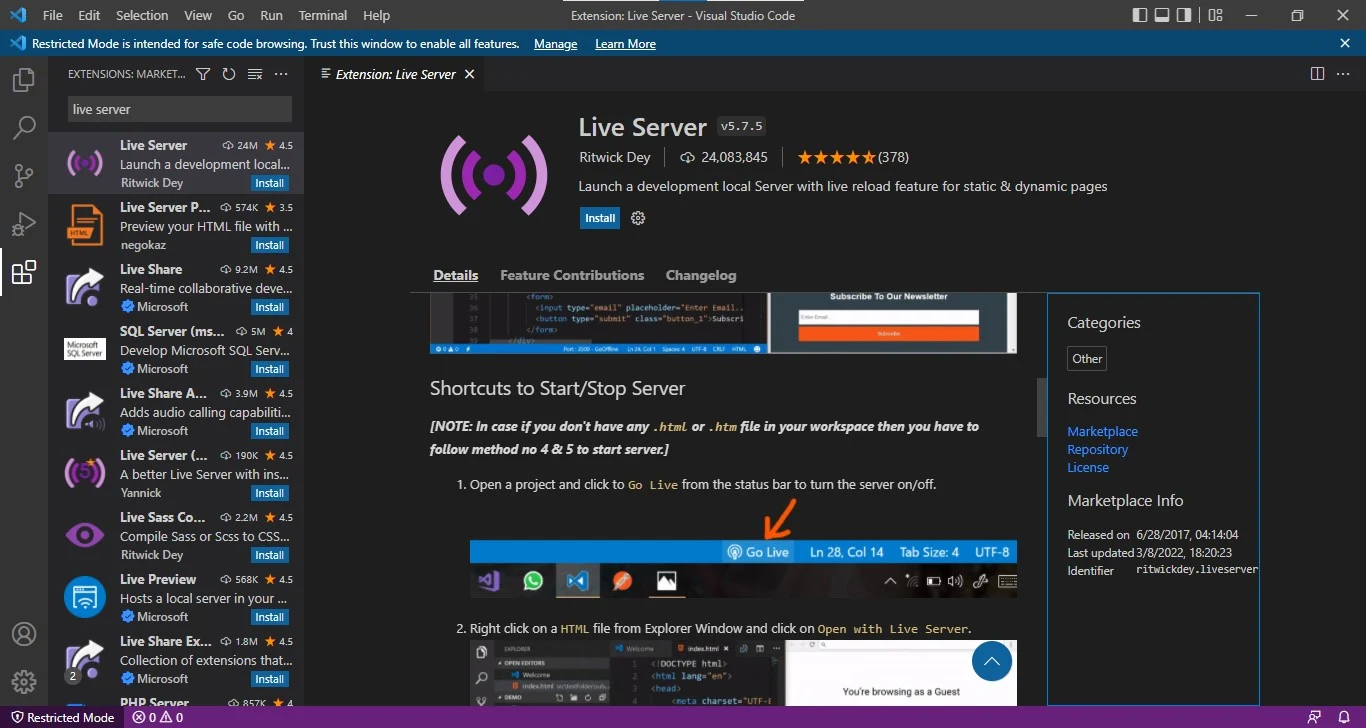Open the Explorer view in activity bar

point(24,80)
